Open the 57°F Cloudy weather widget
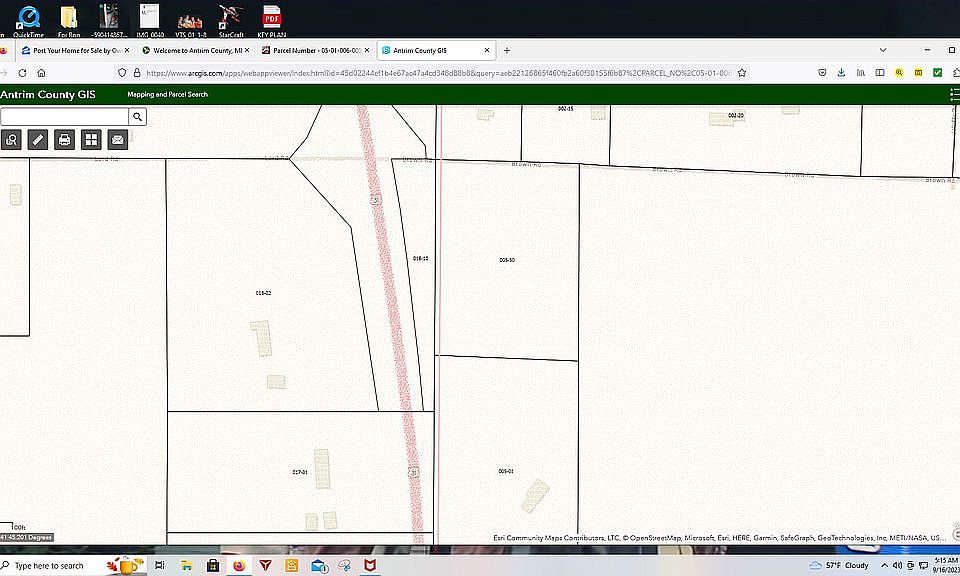 click(839, 566)
